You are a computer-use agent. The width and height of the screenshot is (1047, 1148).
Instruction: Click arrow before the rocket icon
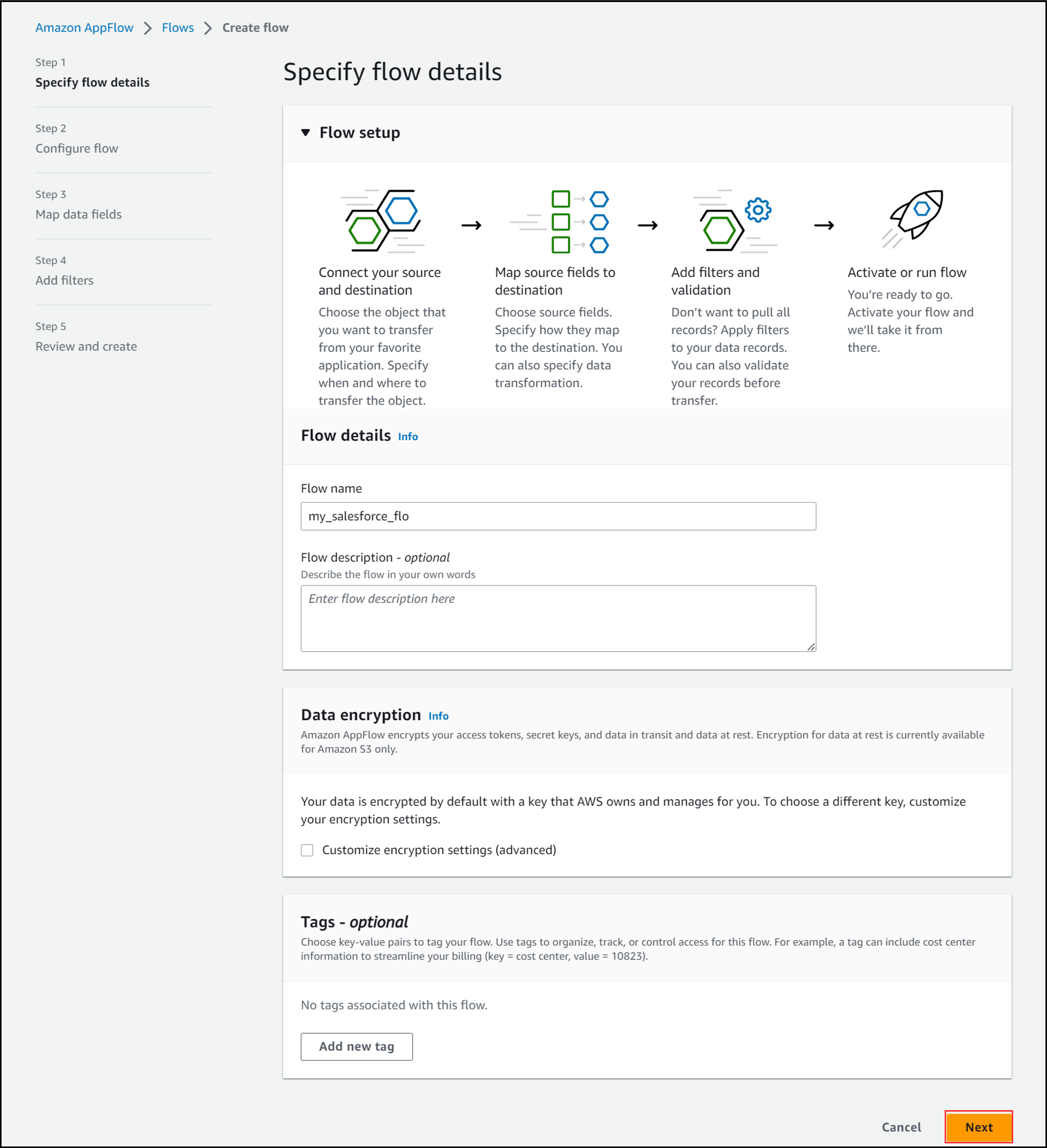pyautogui.click(x=824, y=226)
